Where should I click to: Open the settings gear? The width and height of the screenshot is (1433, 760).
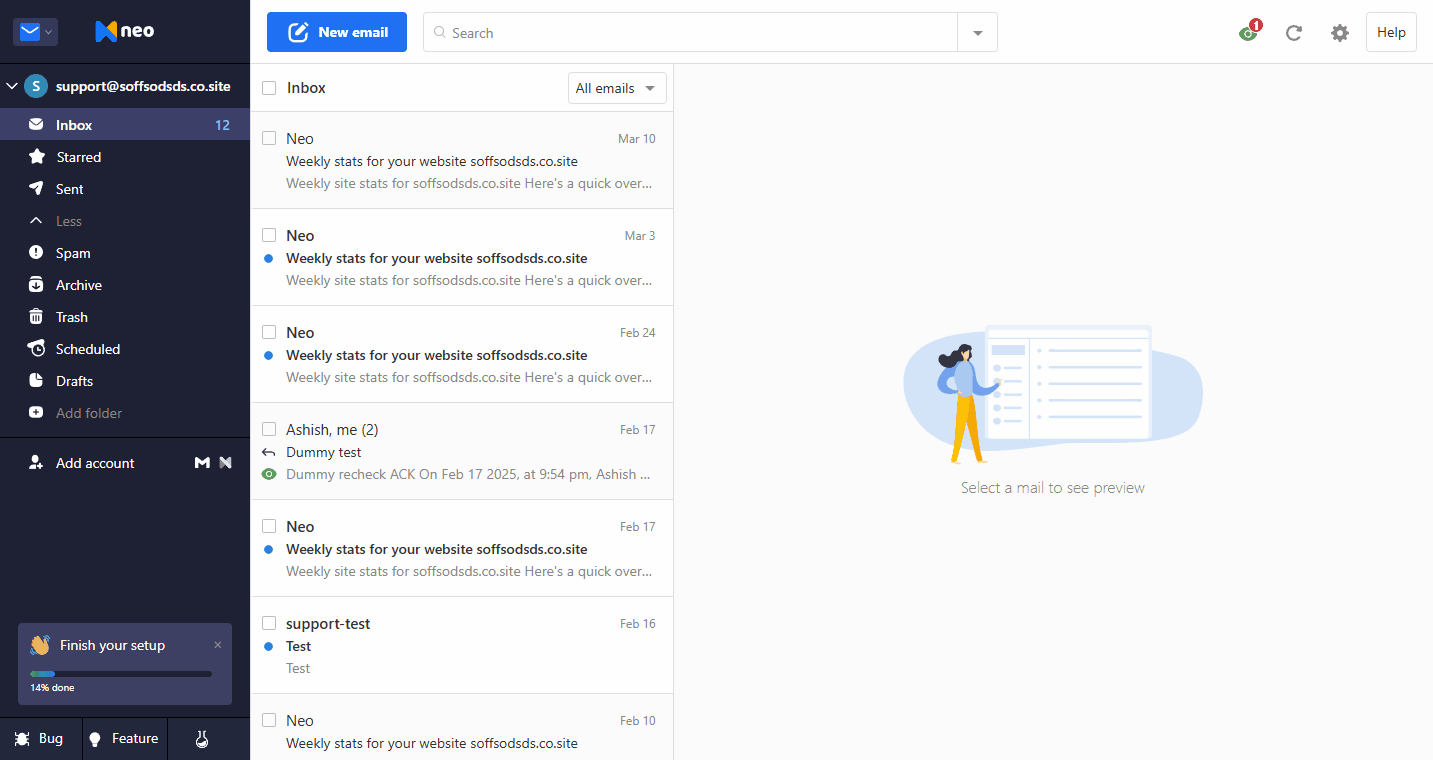click(x=1340, y=32)
